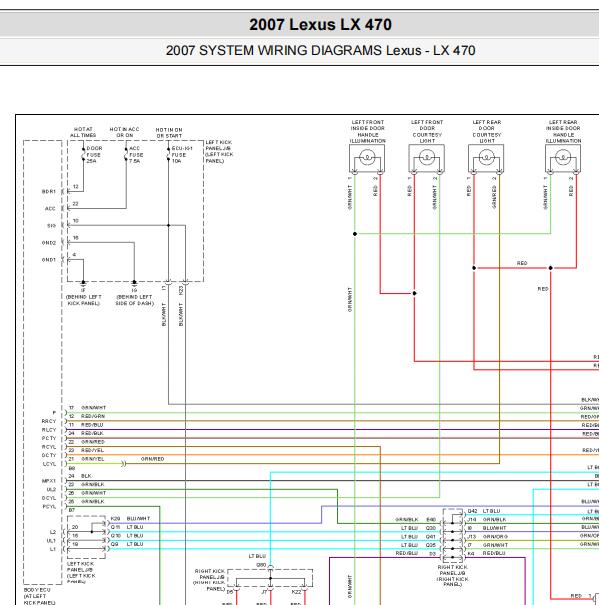Image resolution: width=599 pixels, height=605 pixels.
Task: Click the ECU-IG1 fuse 10A symbol
Action: (168, 154)
